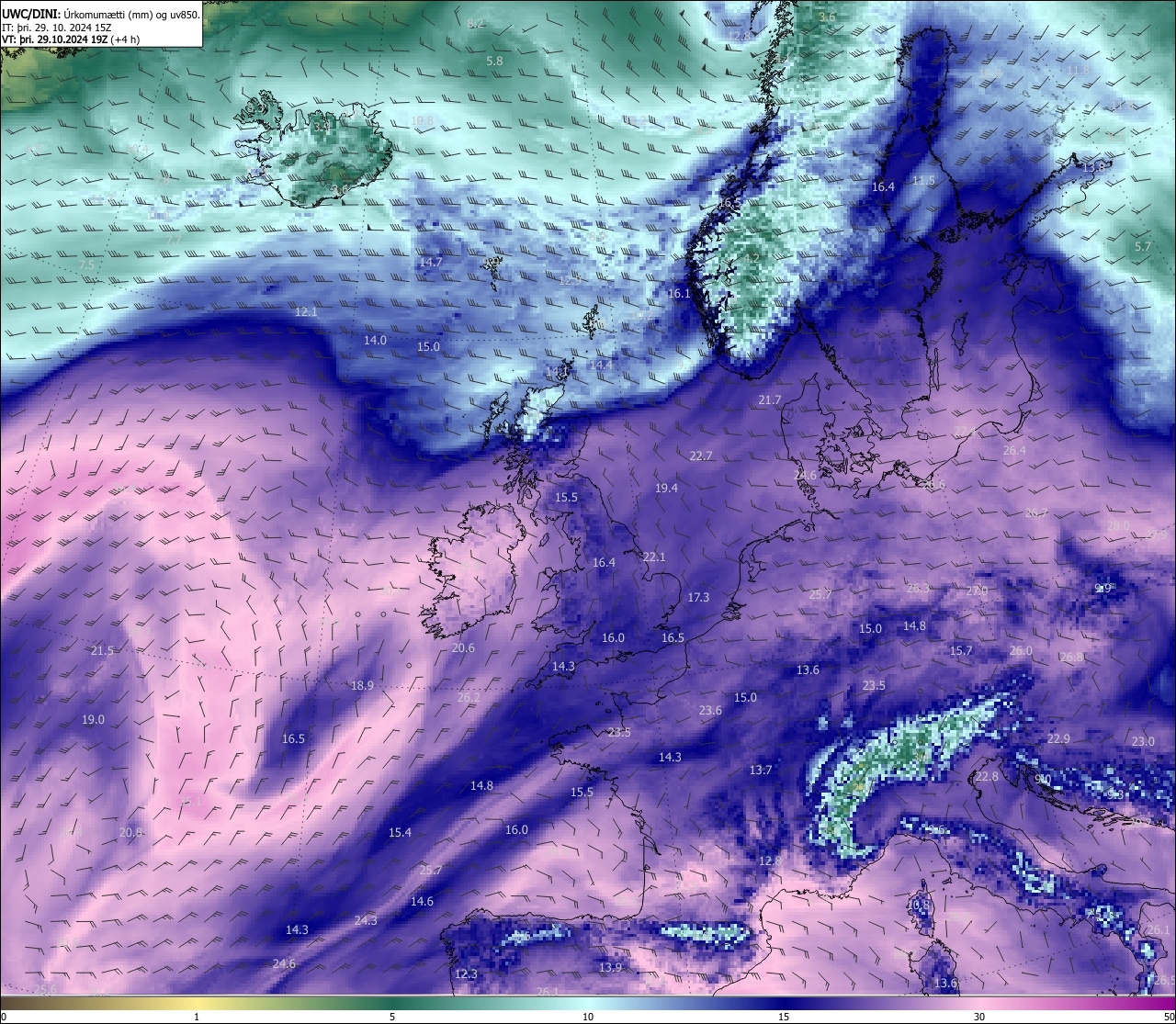Click the 13.7 value on the map
Viewport: 1176px width, 1024px height.
pyautogui.click(x=761, y=771)
